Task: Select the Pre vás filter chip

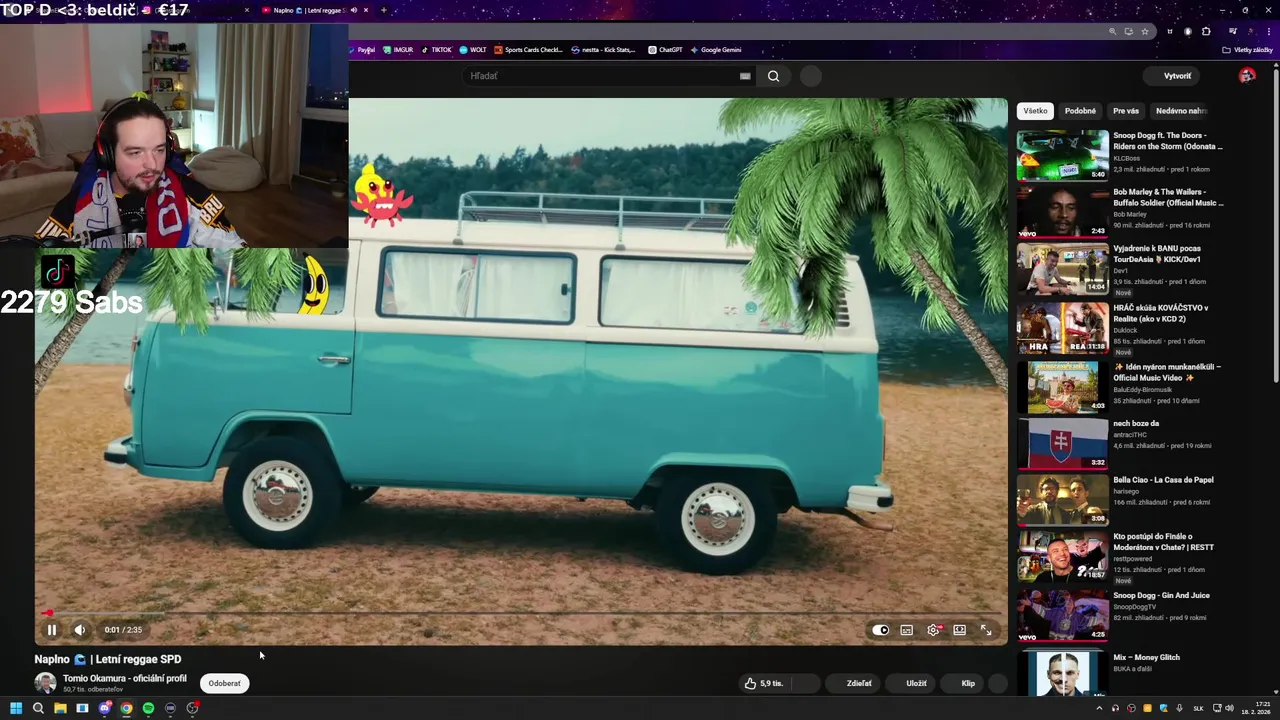Action: tap(1126, 111)
